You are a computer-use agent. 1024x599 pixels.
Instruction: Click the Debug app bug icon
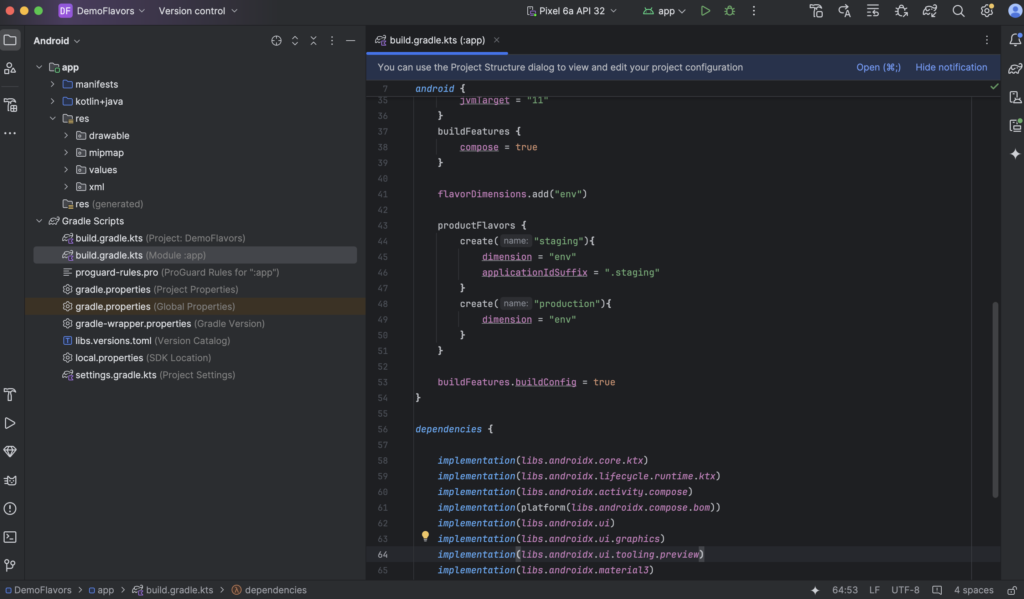(730, 11)
